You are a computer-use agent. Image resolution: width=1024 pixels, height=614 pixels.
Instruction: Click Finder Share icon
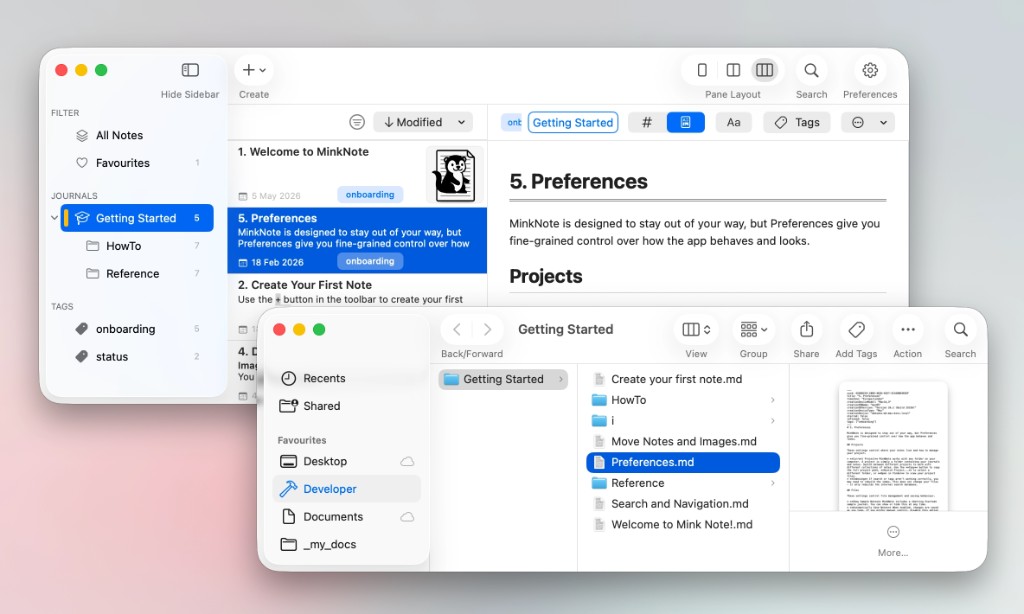tap(807, 329)
